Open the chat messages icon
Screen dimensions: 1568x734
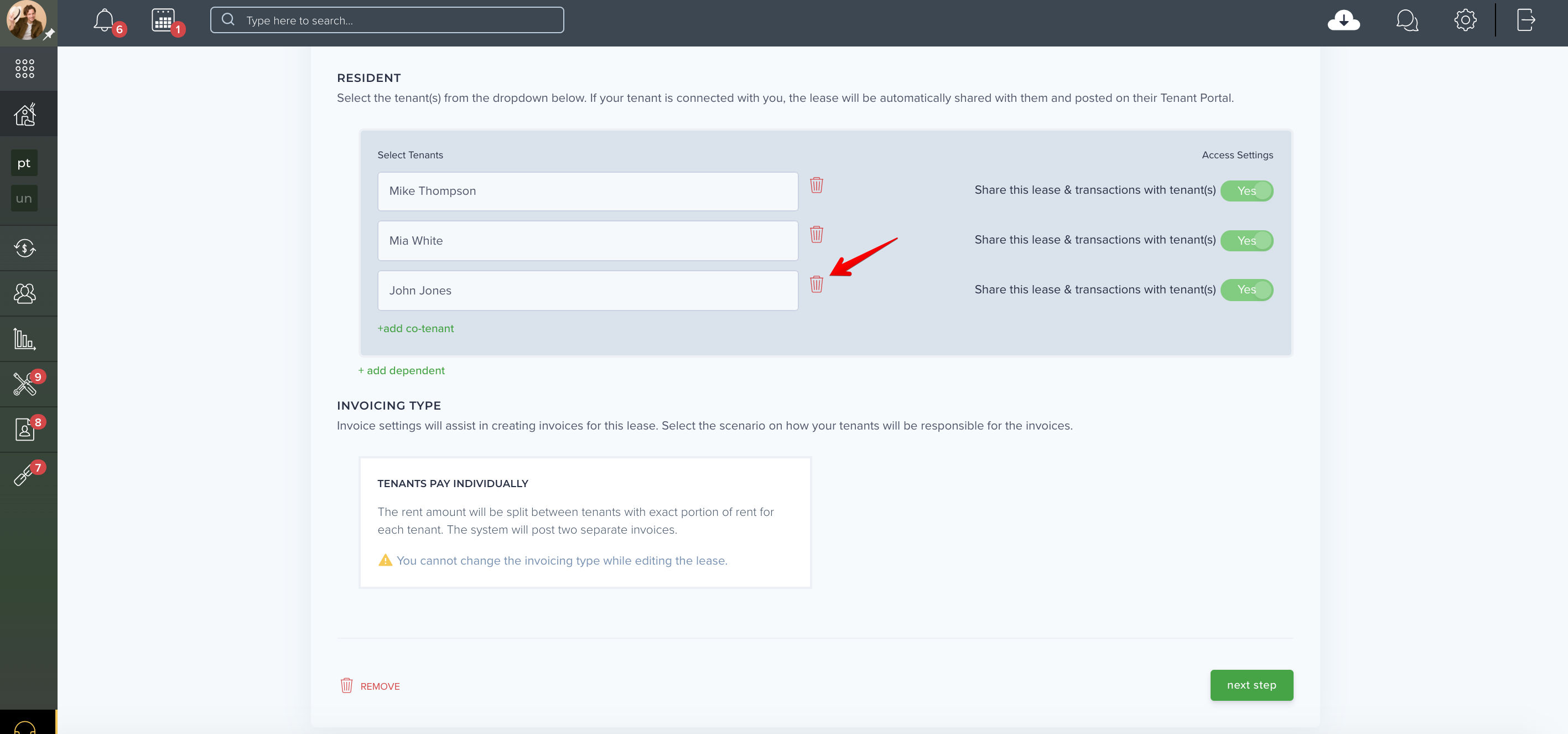(1406, 20)
